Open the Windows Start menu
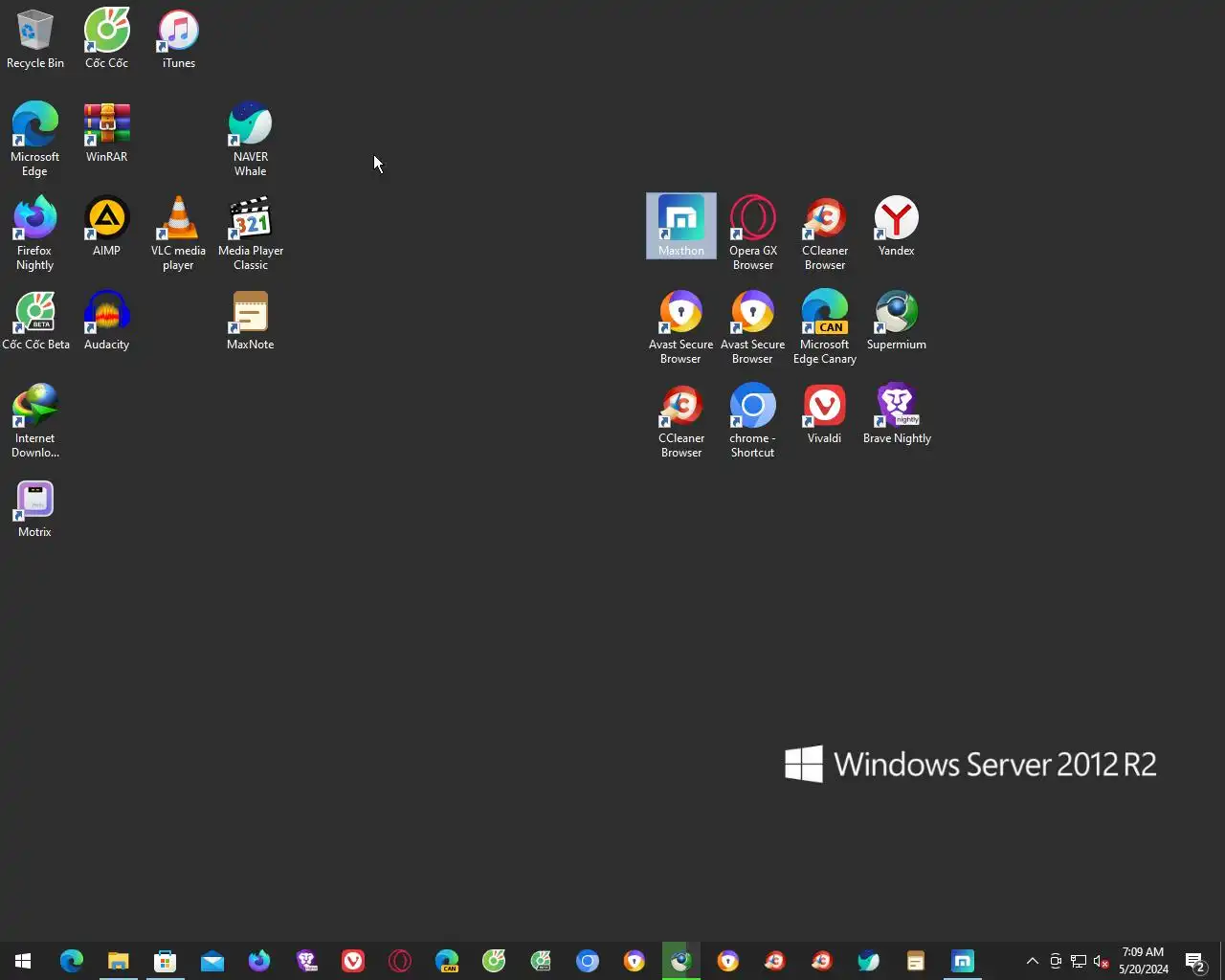The width and height of the screenshot is (1225, 980). 23,961
